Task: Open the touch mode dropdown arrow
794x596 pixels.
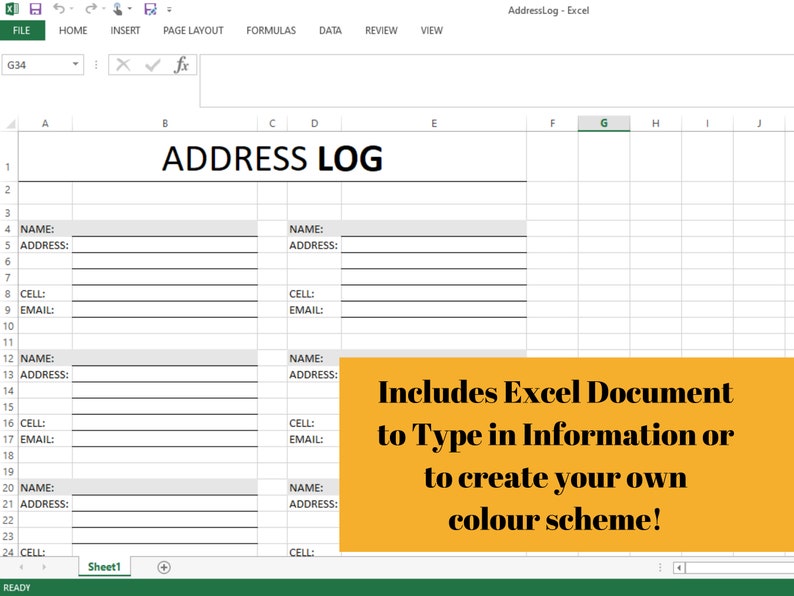Action: 130,9
